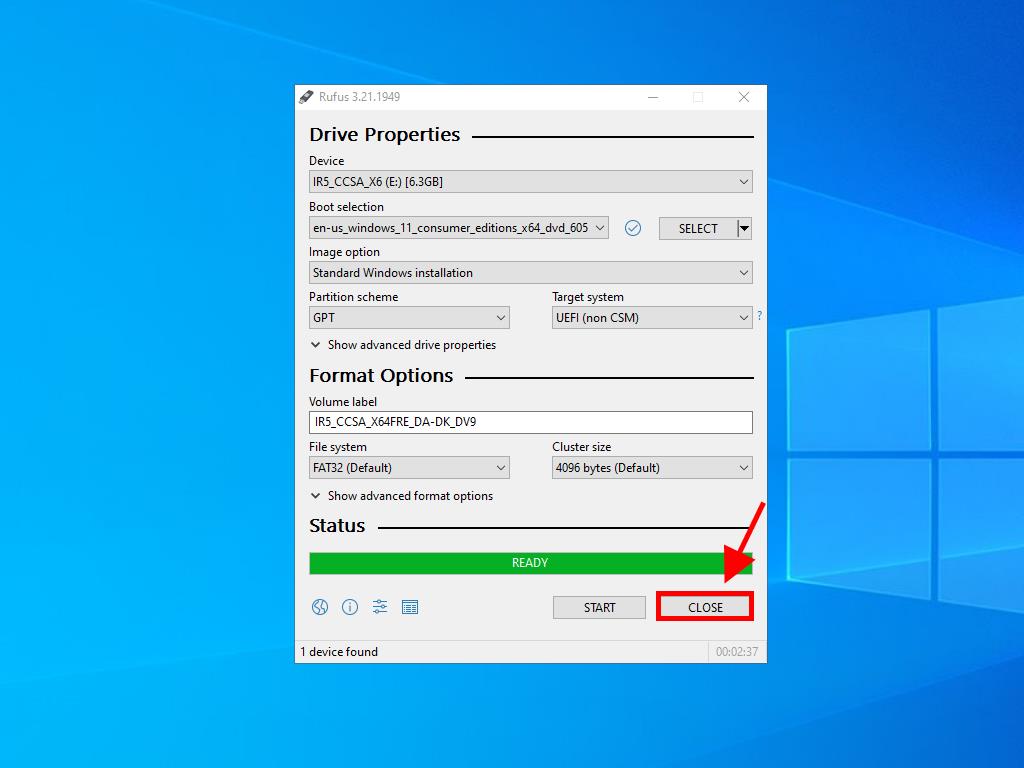Click the Target system help question mark

tap(759, 316)
